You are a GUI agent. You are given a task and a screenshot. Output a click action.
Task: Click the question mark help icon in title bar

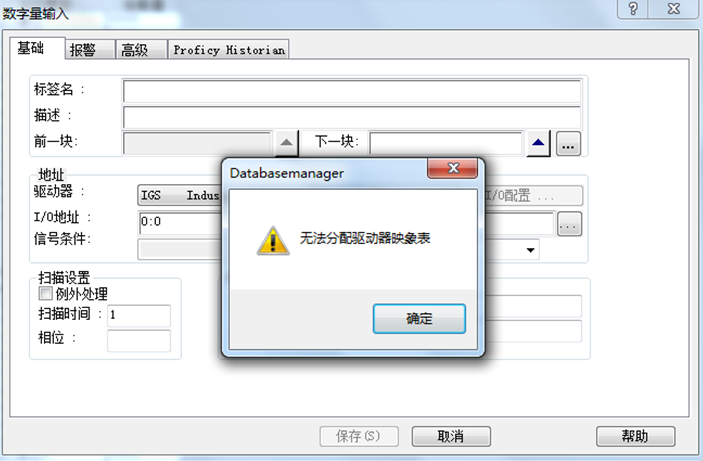click(633, 9)
